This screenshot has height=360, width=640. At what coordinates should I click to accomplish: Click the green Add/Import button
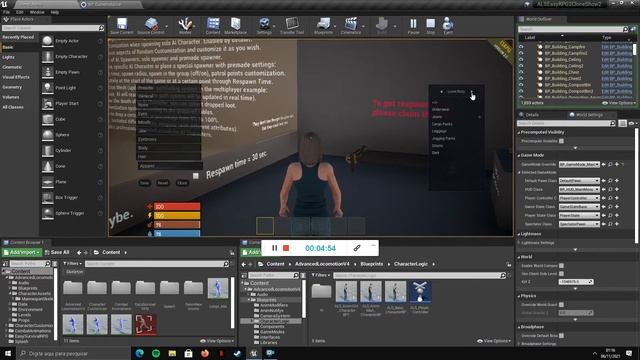[x=22, y=253]
